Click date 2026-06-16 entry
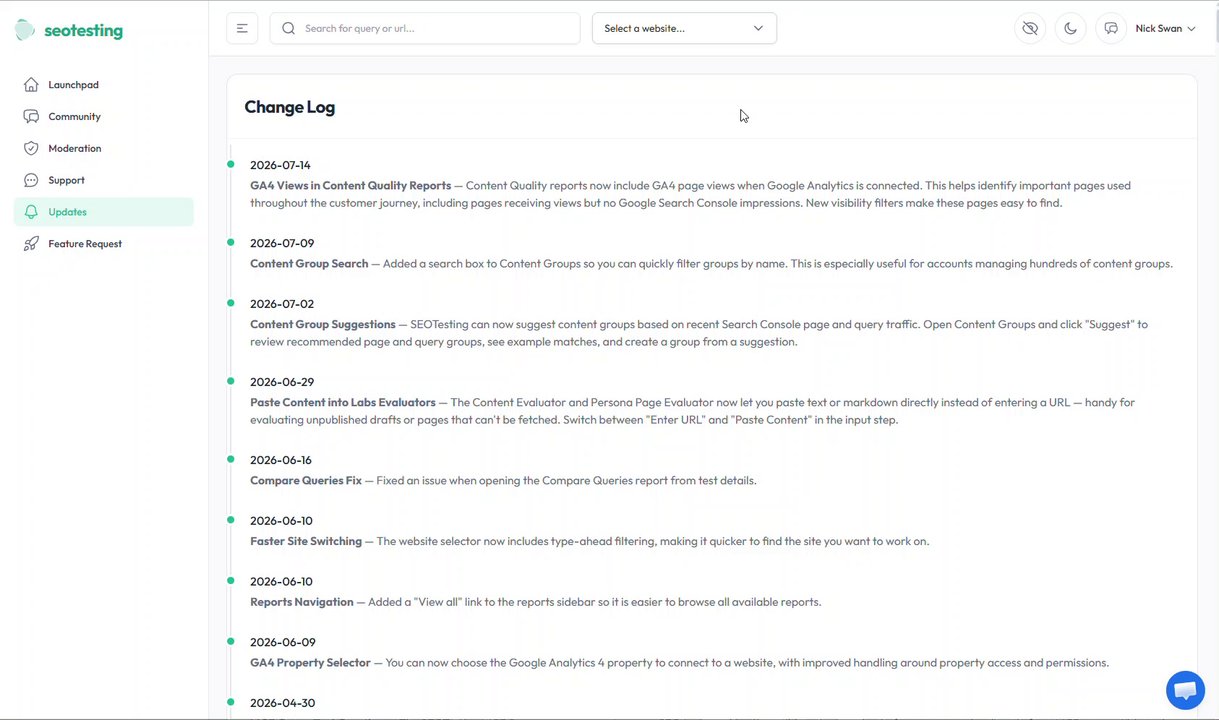This screenshot has width=1219, height=720. (281, 460)
